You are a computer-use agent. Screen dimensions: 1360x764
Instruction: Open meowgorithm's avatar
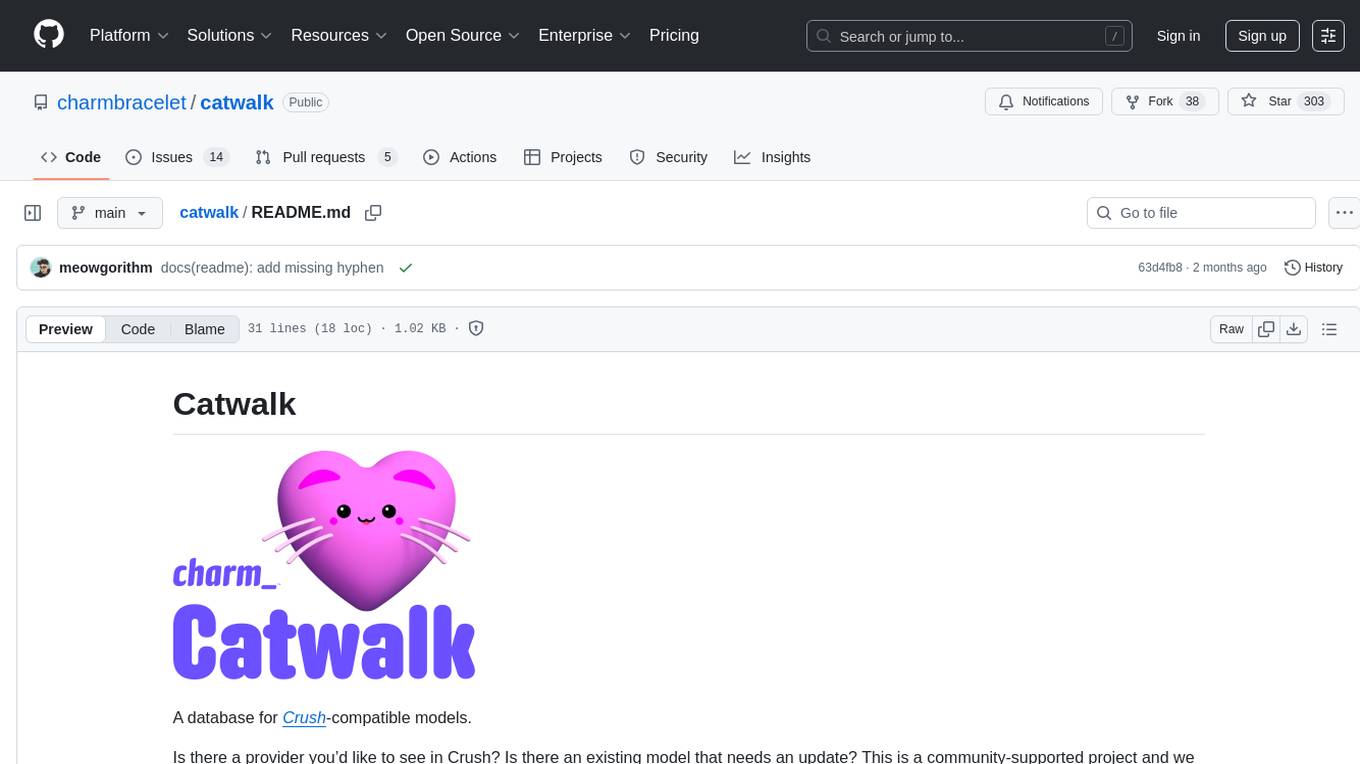click(41, 268)
